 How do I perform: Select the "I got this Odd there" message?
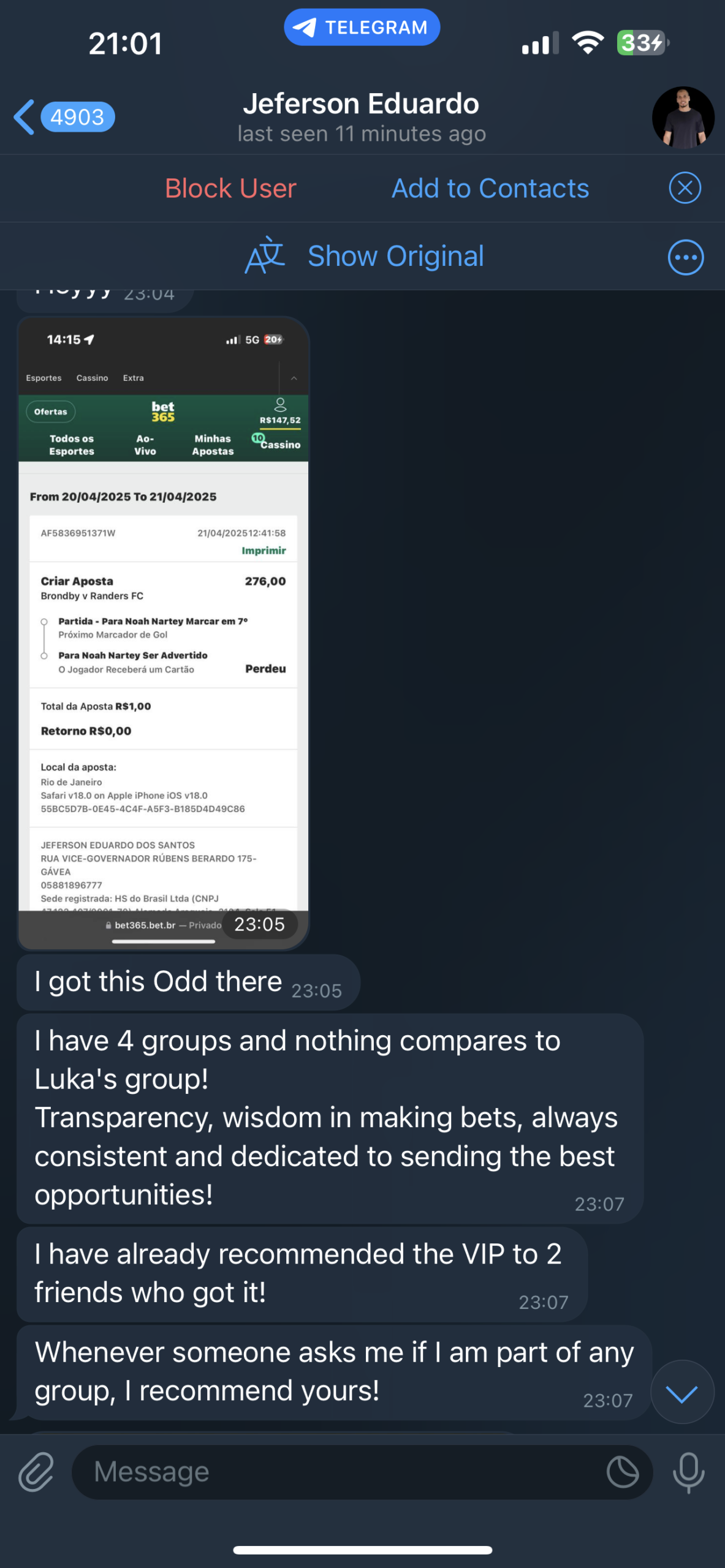tap(188, 982)
